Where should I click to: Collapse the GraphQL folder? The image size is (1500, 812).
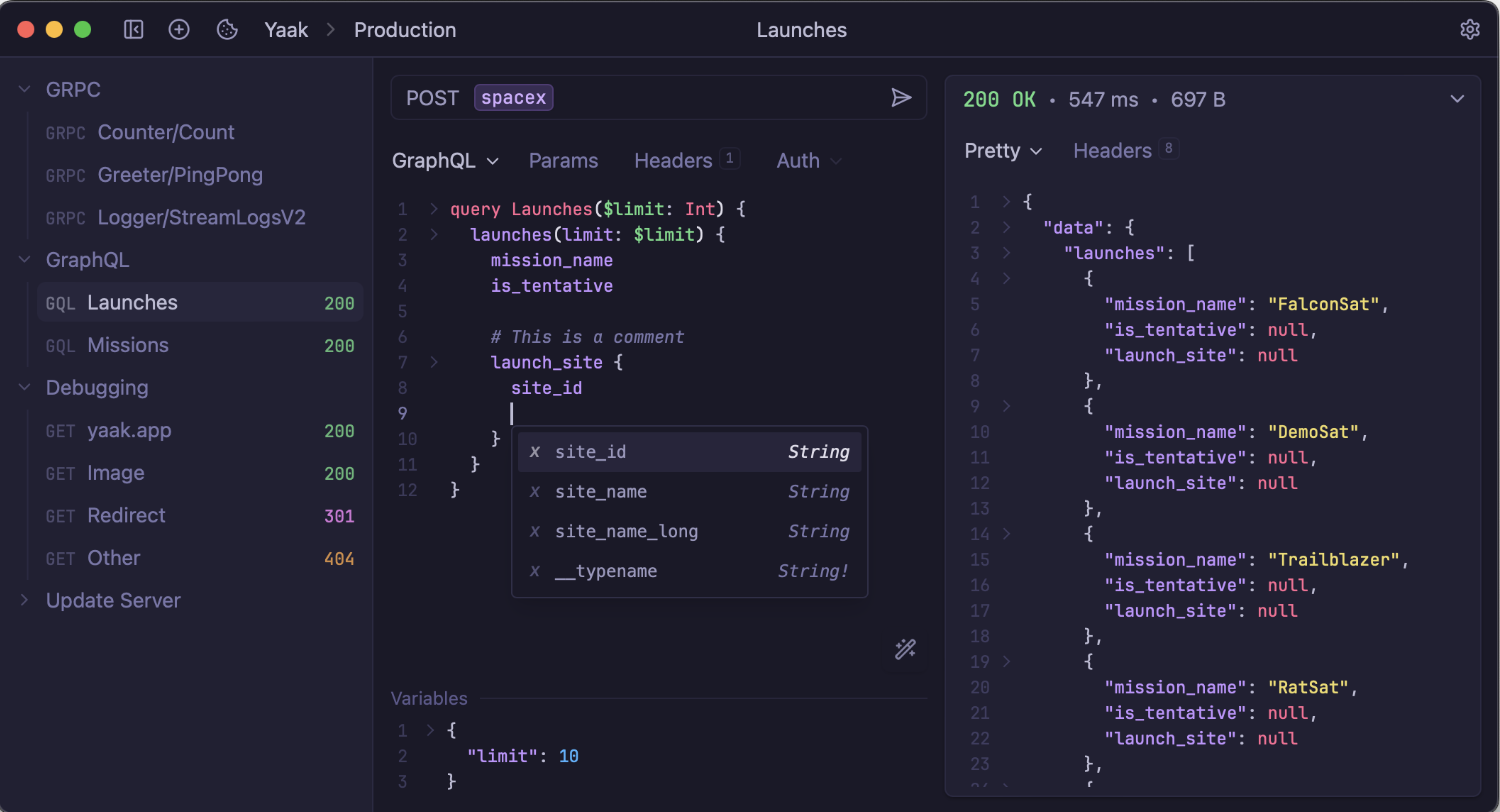pos(24,260)
